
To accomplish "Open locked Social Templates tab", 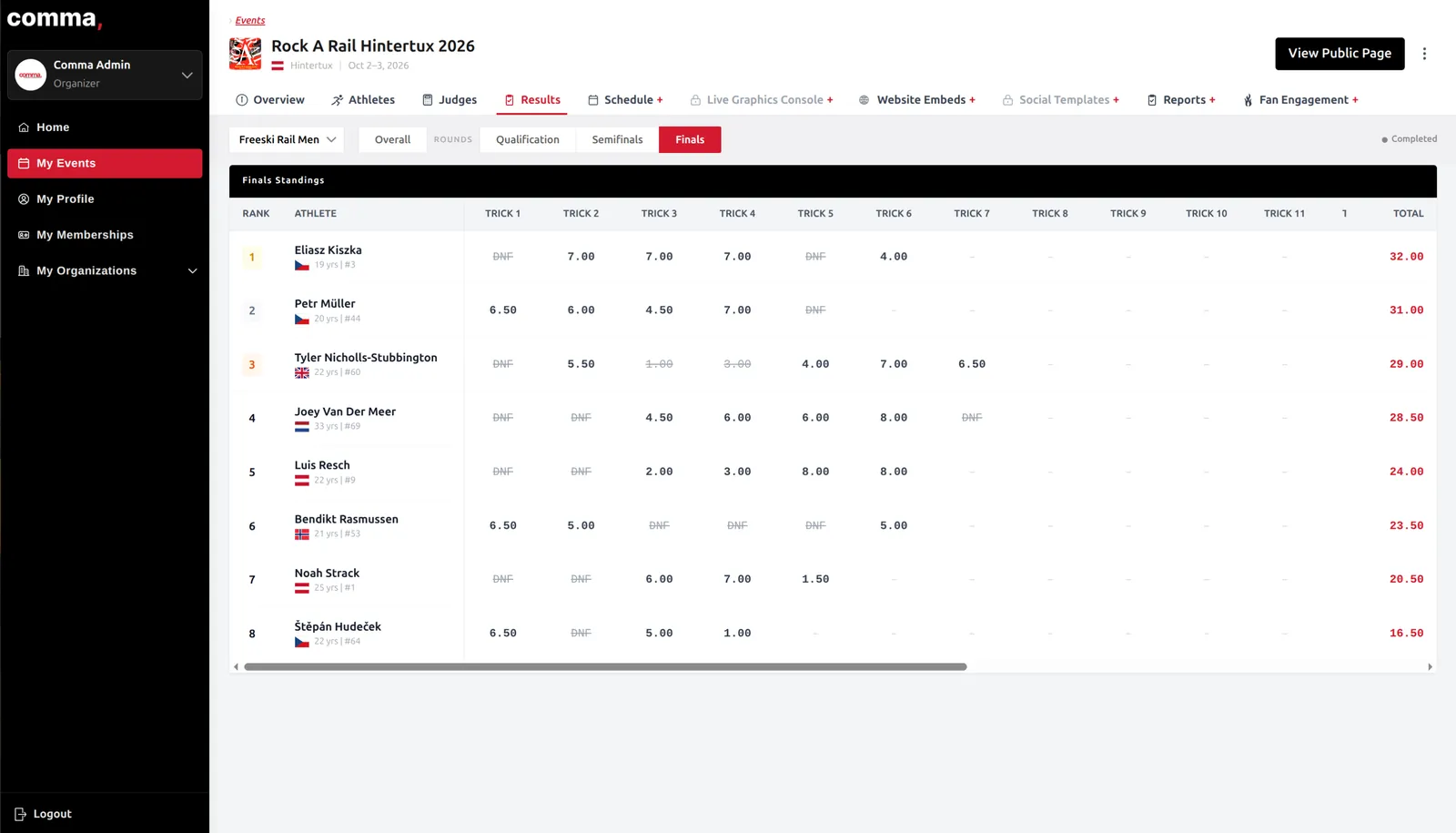I will [x=1061, y=100].
